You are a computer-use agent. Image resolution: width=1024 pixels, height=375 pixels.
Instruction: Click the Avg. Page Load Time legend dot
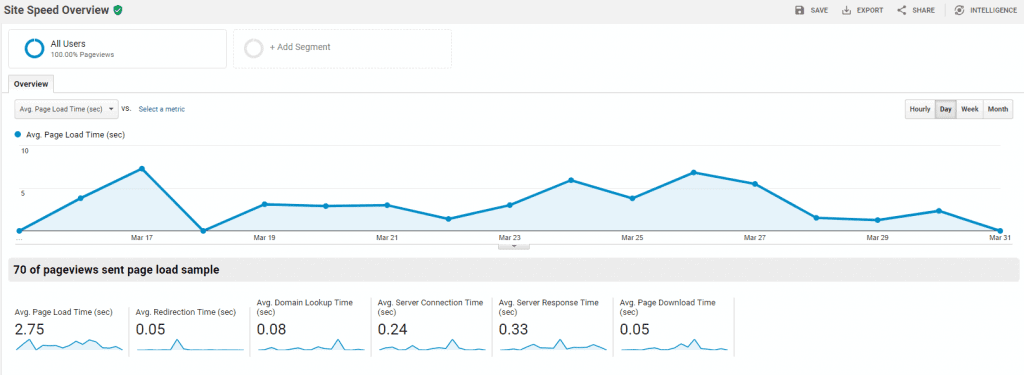18,135
